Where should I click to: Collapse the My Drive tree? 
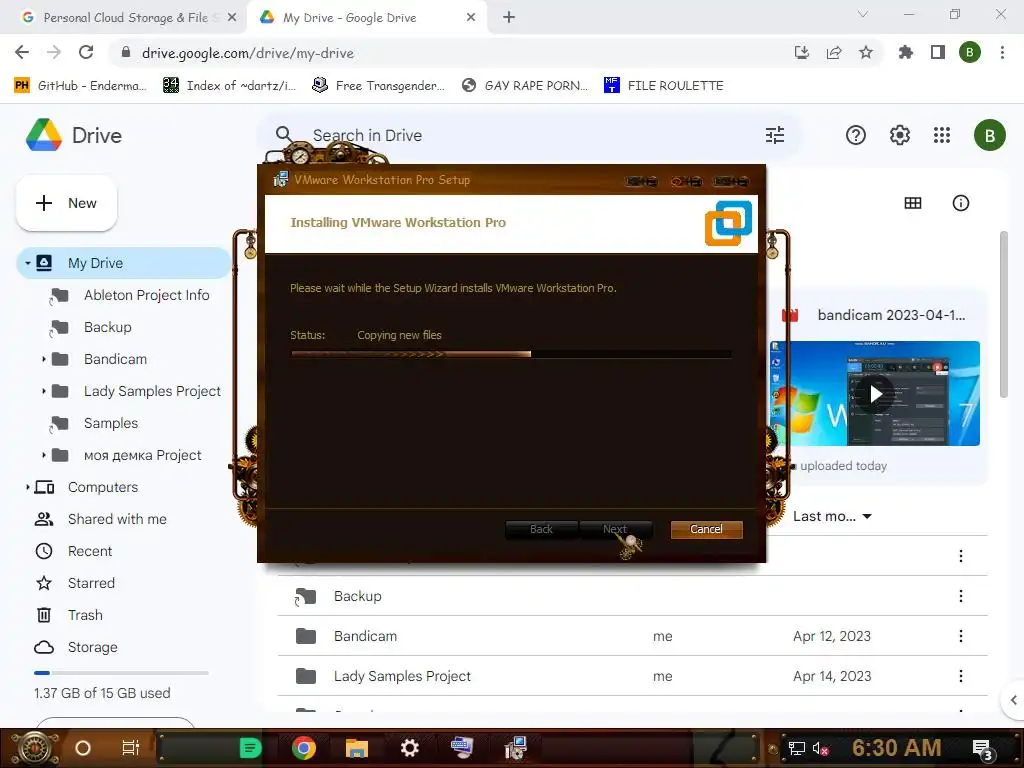tap(27, 263)
